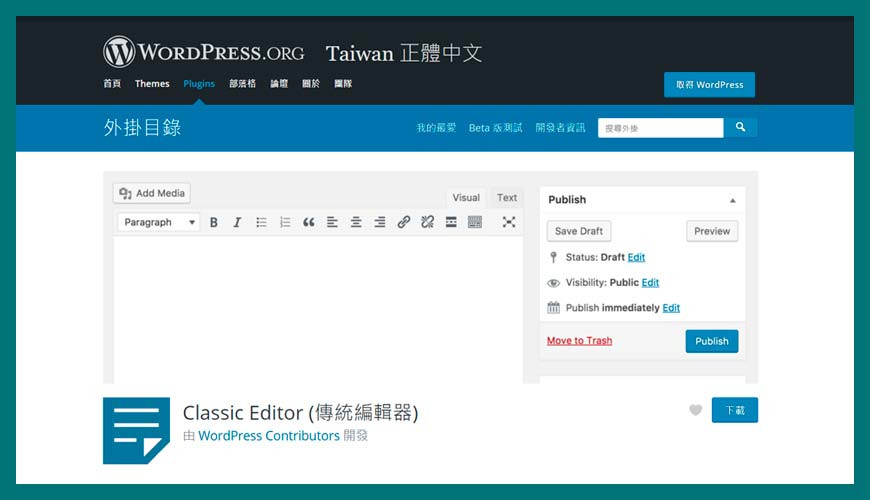Click the visibility eye icon
This screenshot has width=870, height=500.
coord(553,283)
